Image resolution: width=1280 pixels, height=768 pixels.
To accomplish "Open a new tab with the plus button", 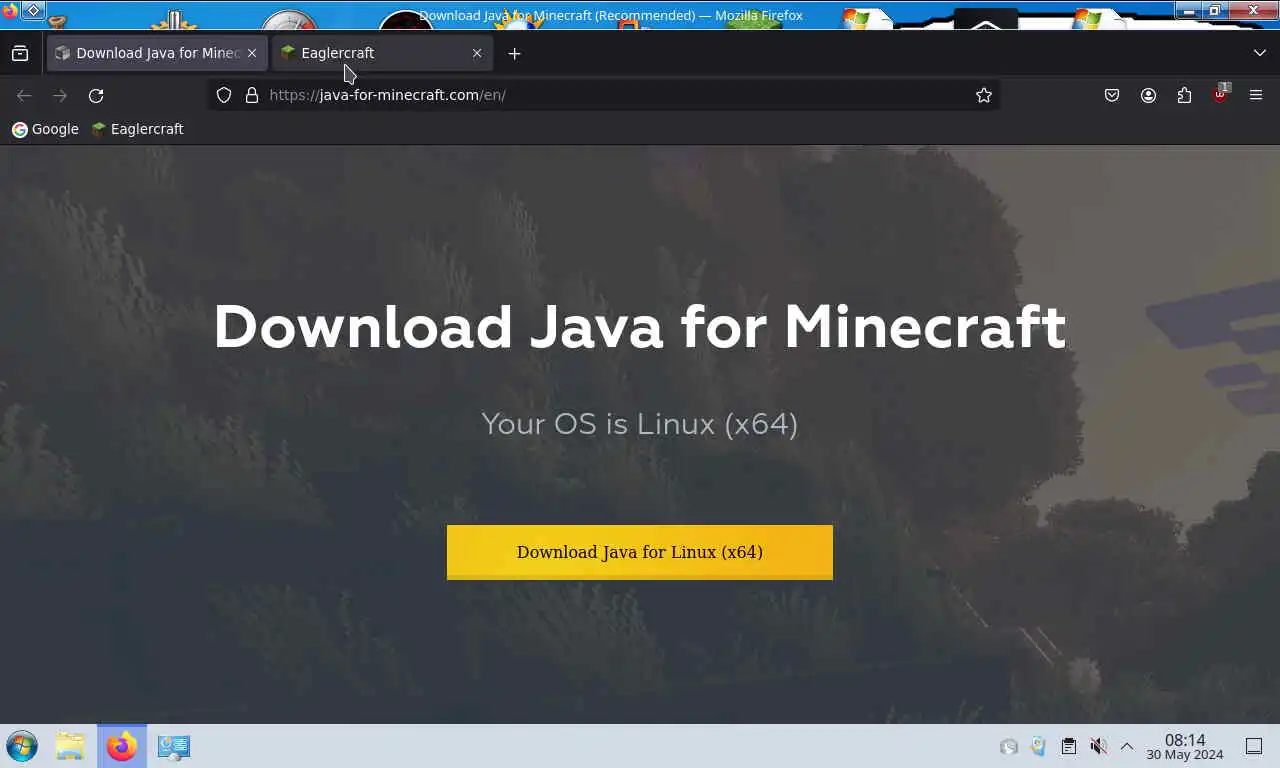I will [x=514, y=53].
